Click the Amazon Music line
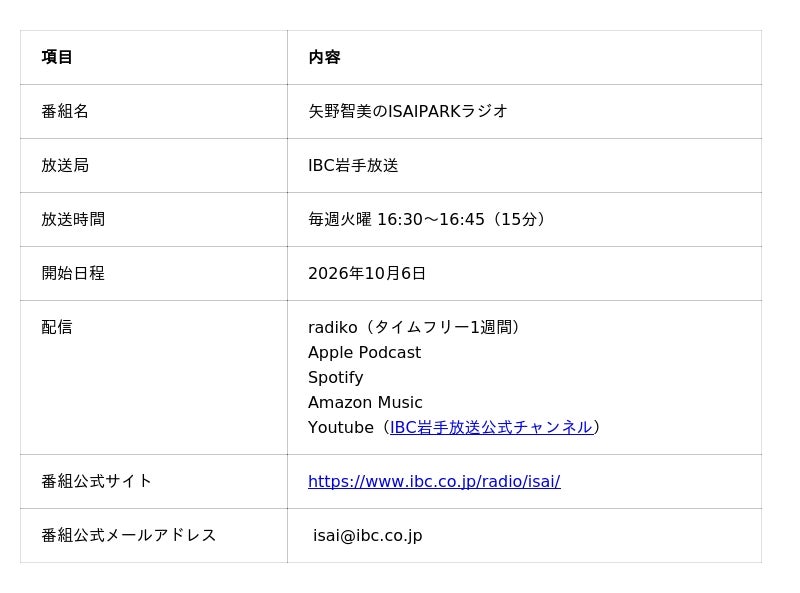 (x=365, y=402)
